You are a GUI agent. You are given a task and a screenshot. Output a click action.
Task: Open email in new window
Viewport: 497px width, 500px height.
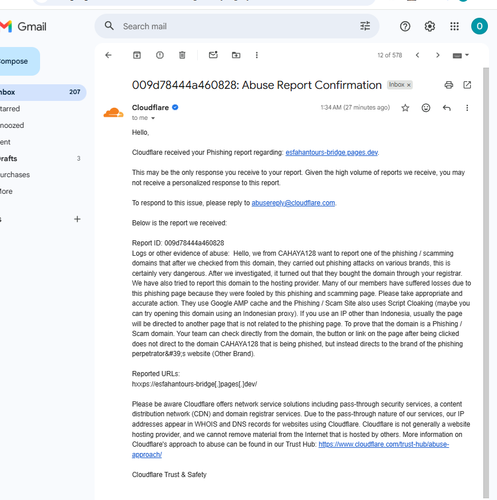click(x=467, y=85)
